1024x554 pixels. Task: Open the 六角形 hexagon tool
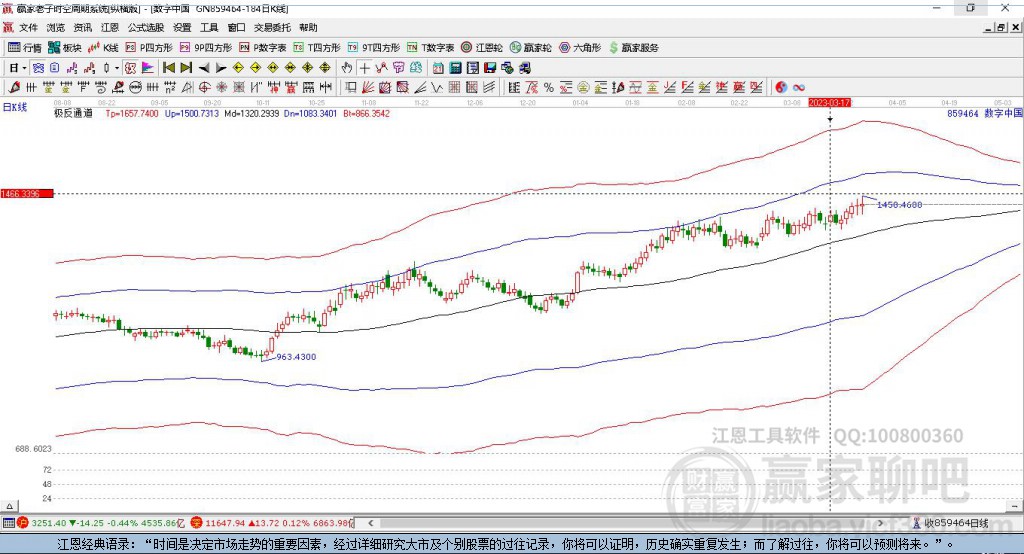580,48
